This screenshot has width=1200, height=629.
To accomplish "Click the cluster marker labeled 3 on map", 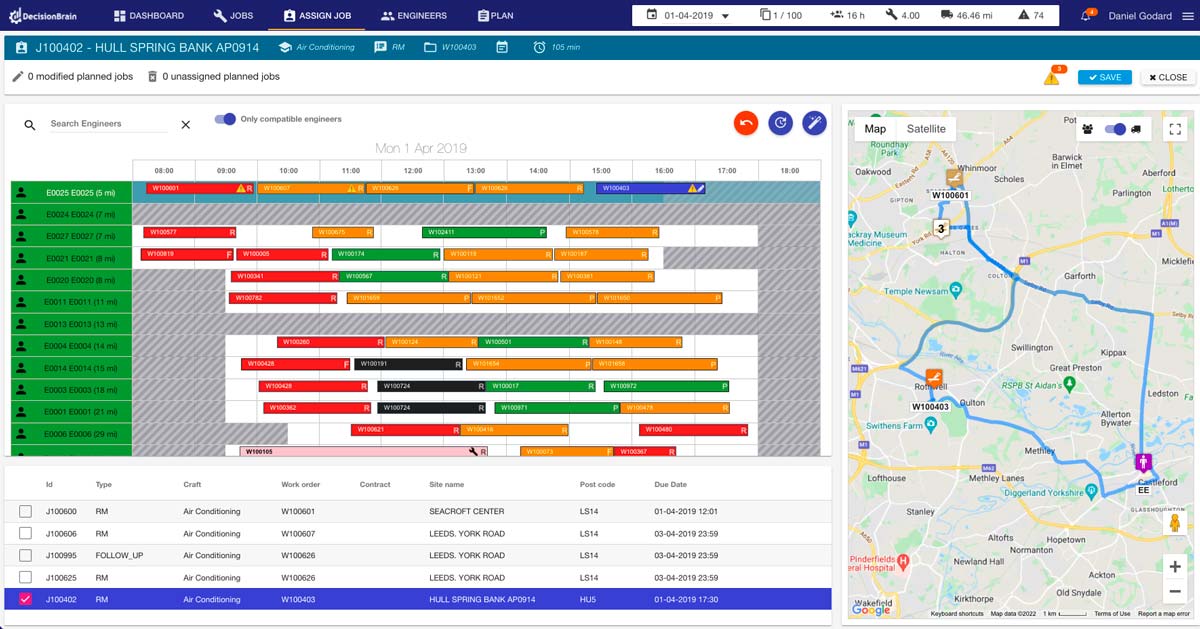I will [941, 229].
